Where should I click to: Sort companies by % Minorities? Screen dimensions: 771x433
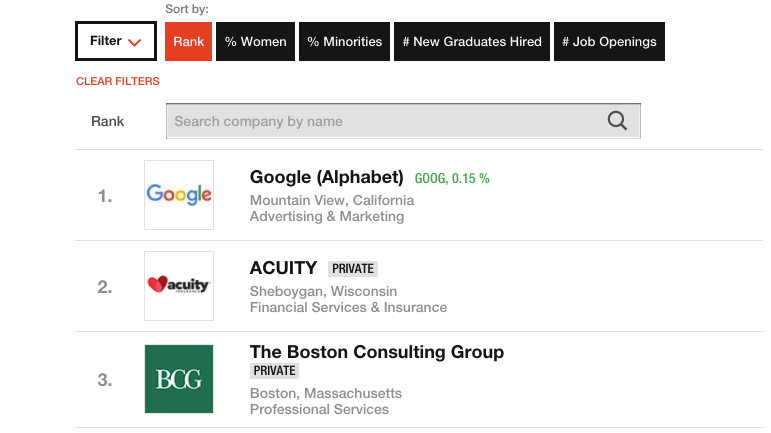(x=344, y=41)
